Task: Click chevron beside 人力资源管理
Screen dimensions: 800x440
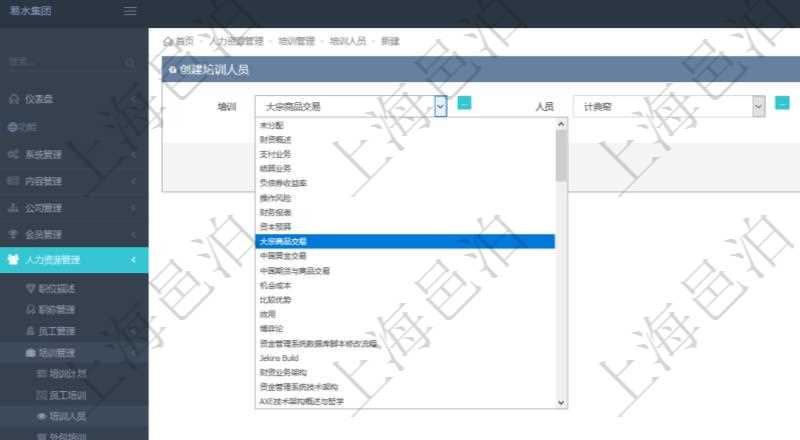Action: pos(133,260)
